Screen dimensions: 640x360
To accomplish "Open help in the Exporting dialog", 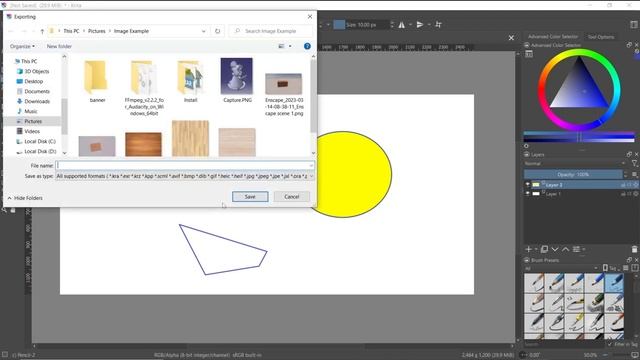I will (307, 46).
